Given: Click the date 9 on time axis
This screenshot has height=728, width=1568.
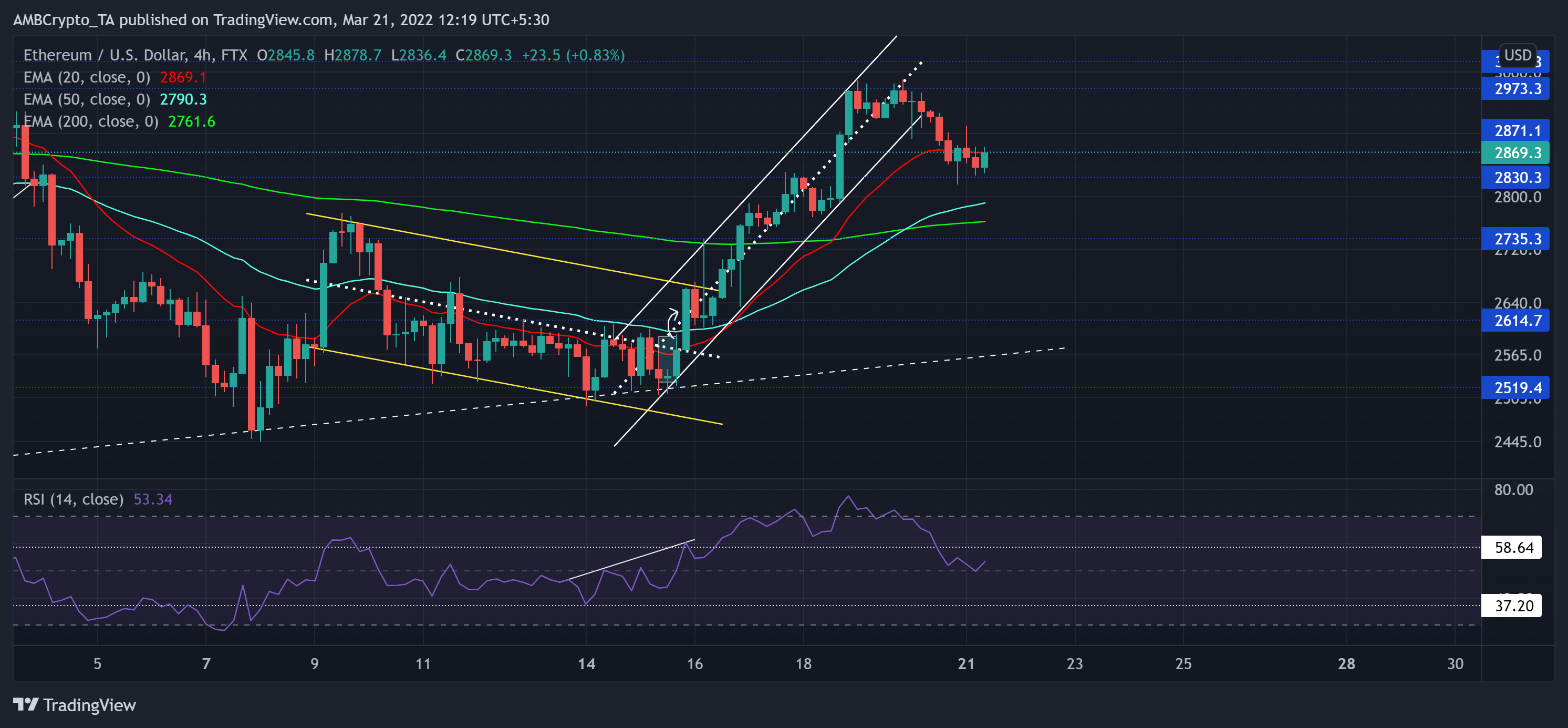Looking at the screenshot, I should [x=314, y=663].
